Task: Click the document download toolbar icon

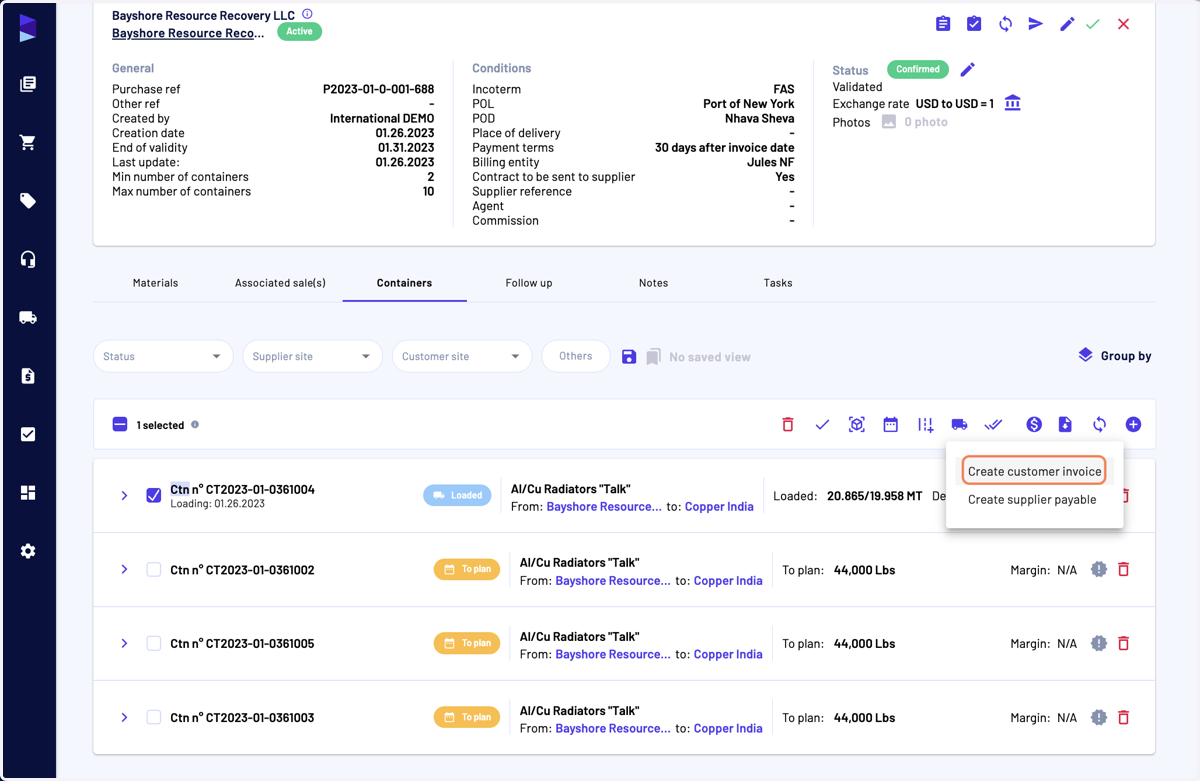Action: tap(1065, 425)
